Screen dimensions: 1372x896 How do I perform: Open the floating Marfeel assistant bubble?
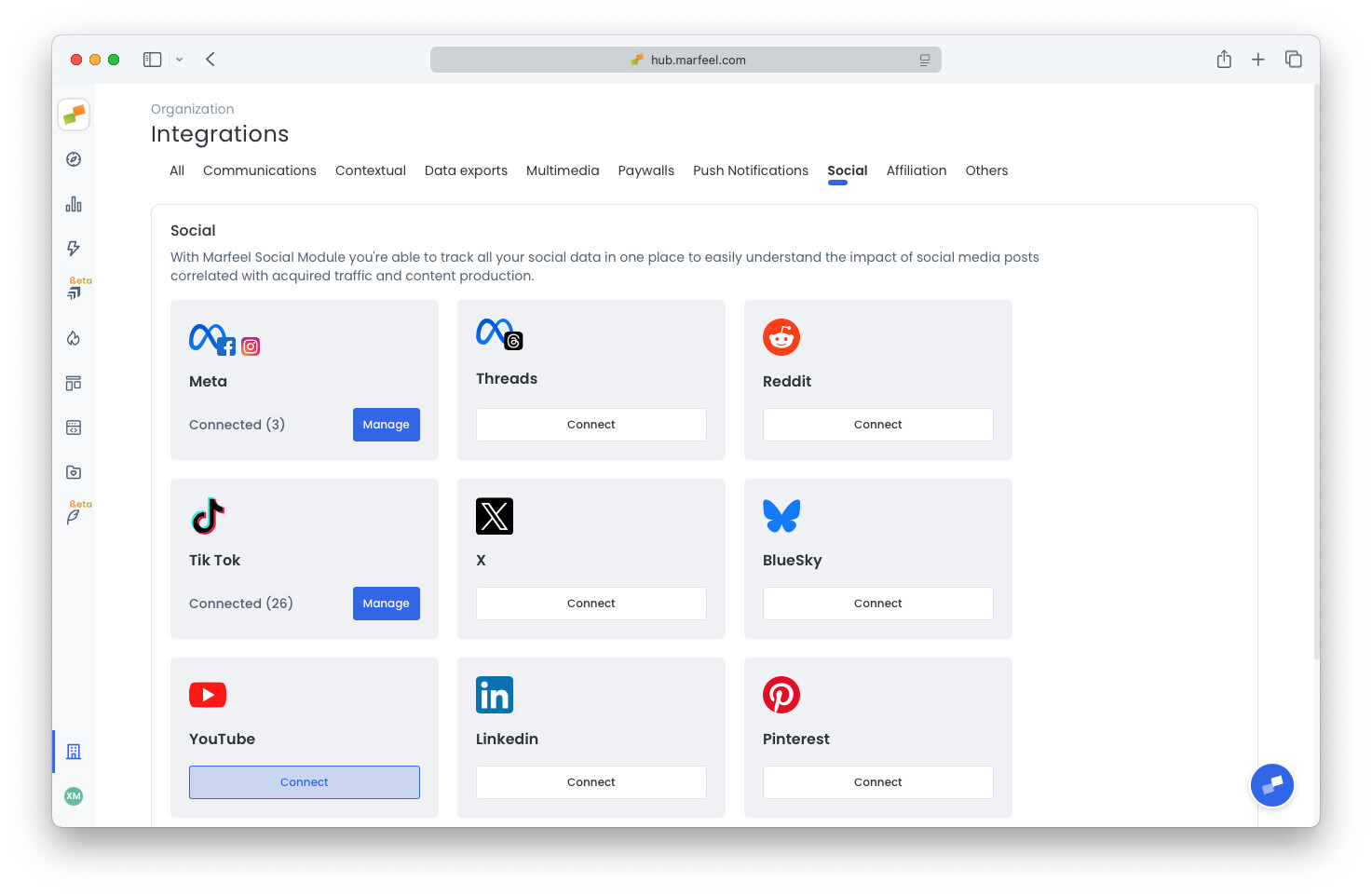coord(1272,784)
